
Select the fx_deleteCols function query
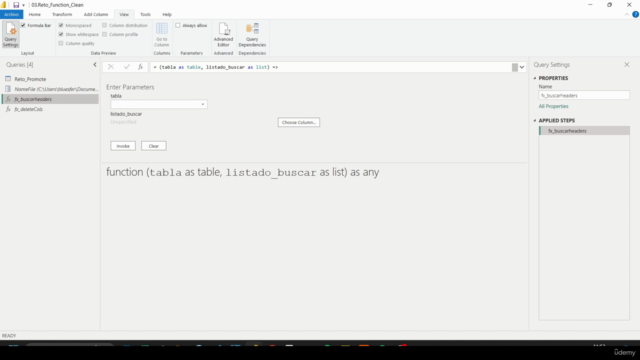click(x=29, y=109)
